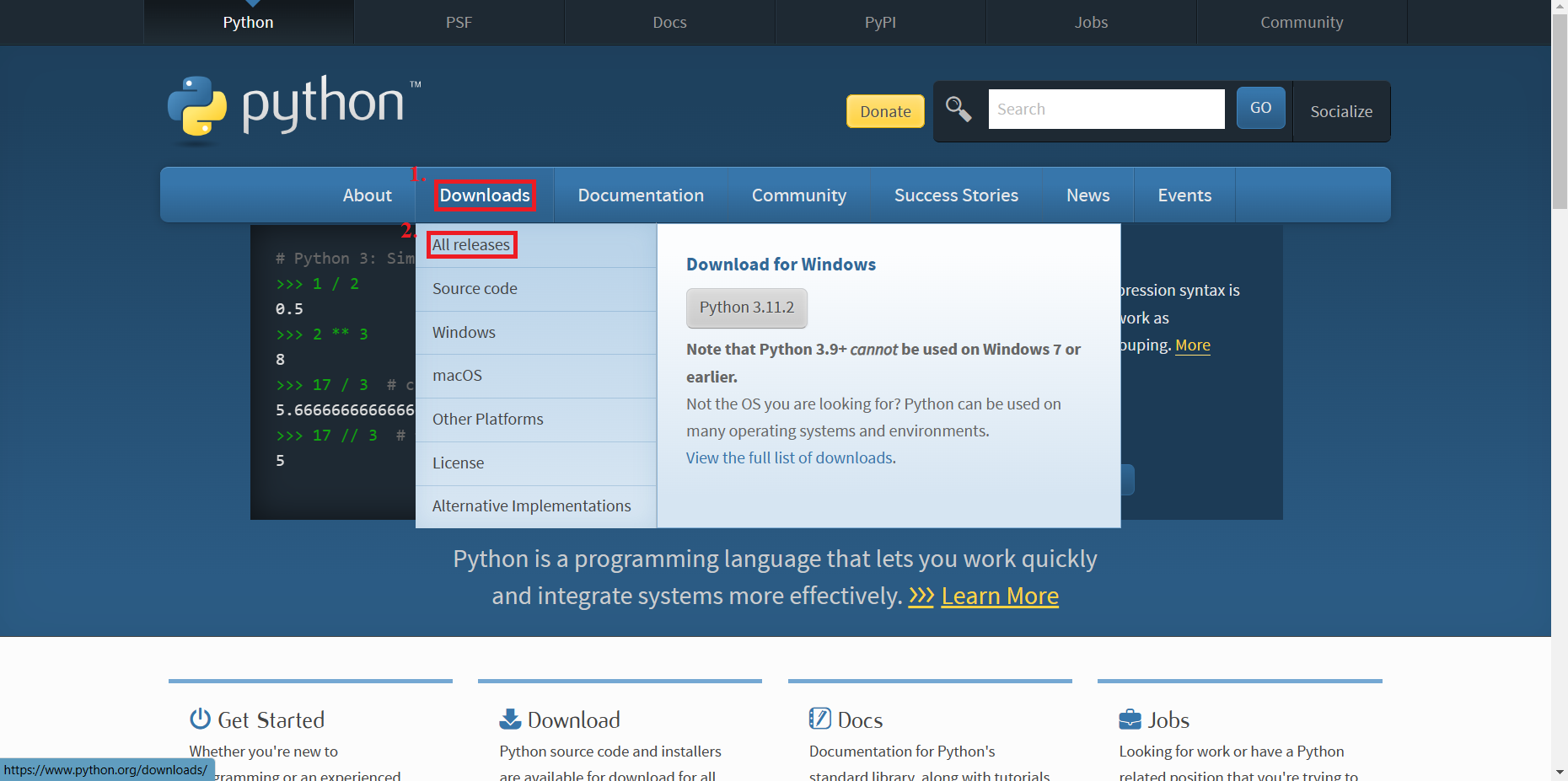
Task: Click the Jobs briefcase icon
Action: point(1130,719)
